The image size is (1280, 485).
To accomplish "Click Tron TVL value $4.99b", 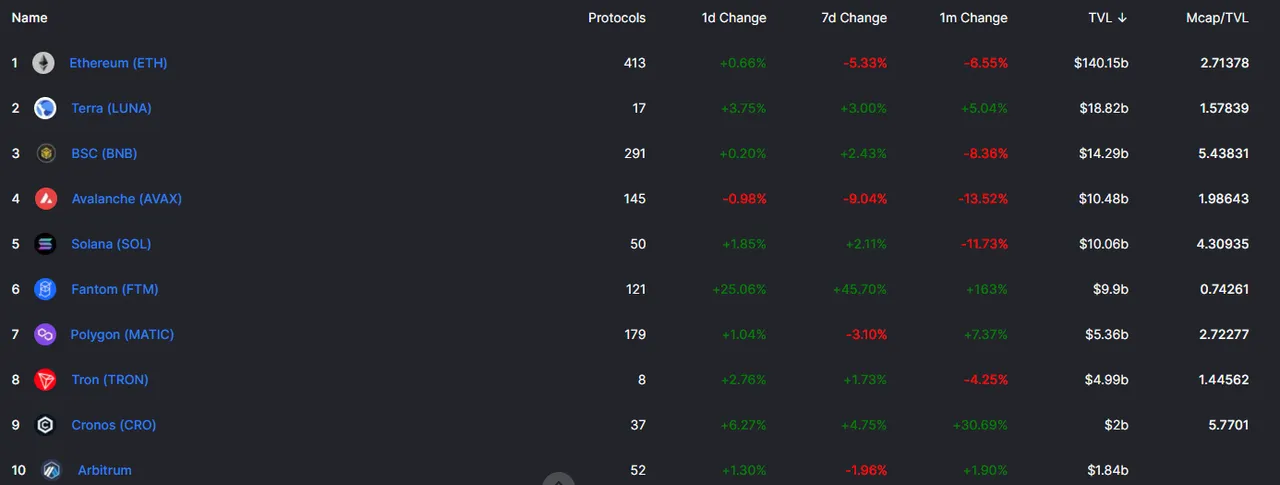I will (x=1108, y=380).
